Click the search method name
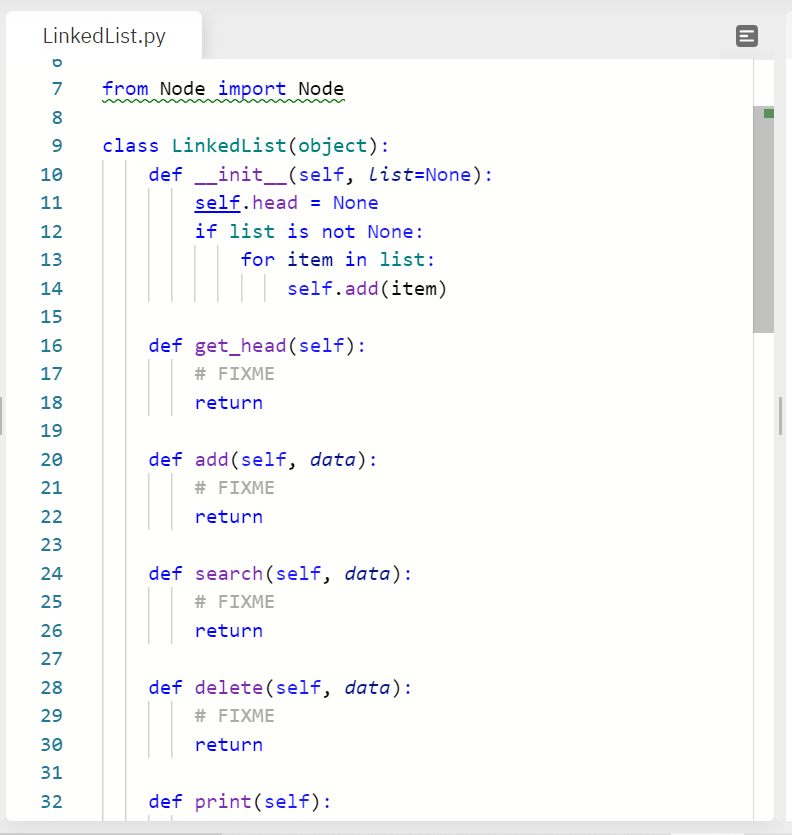The height and width of the screenshot is (835, 792). pos(229,574)
